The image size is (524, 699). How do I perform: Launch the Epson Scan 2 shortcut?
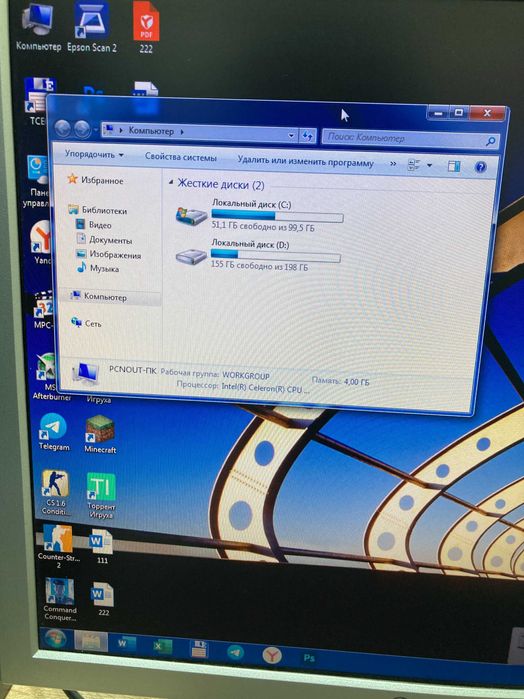(92, 28)
